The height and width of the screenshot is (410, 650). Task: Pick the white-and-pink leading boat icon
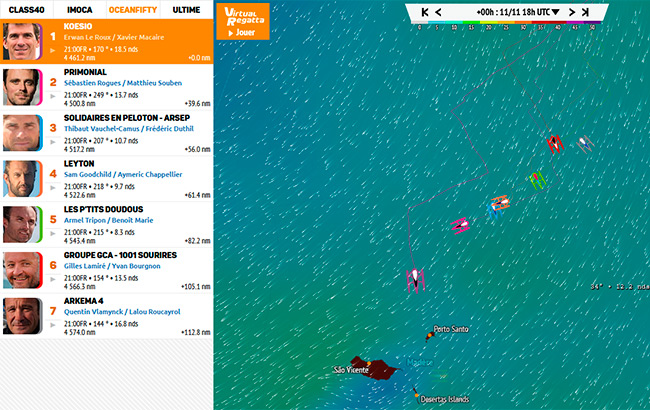(x=415, y=277)
